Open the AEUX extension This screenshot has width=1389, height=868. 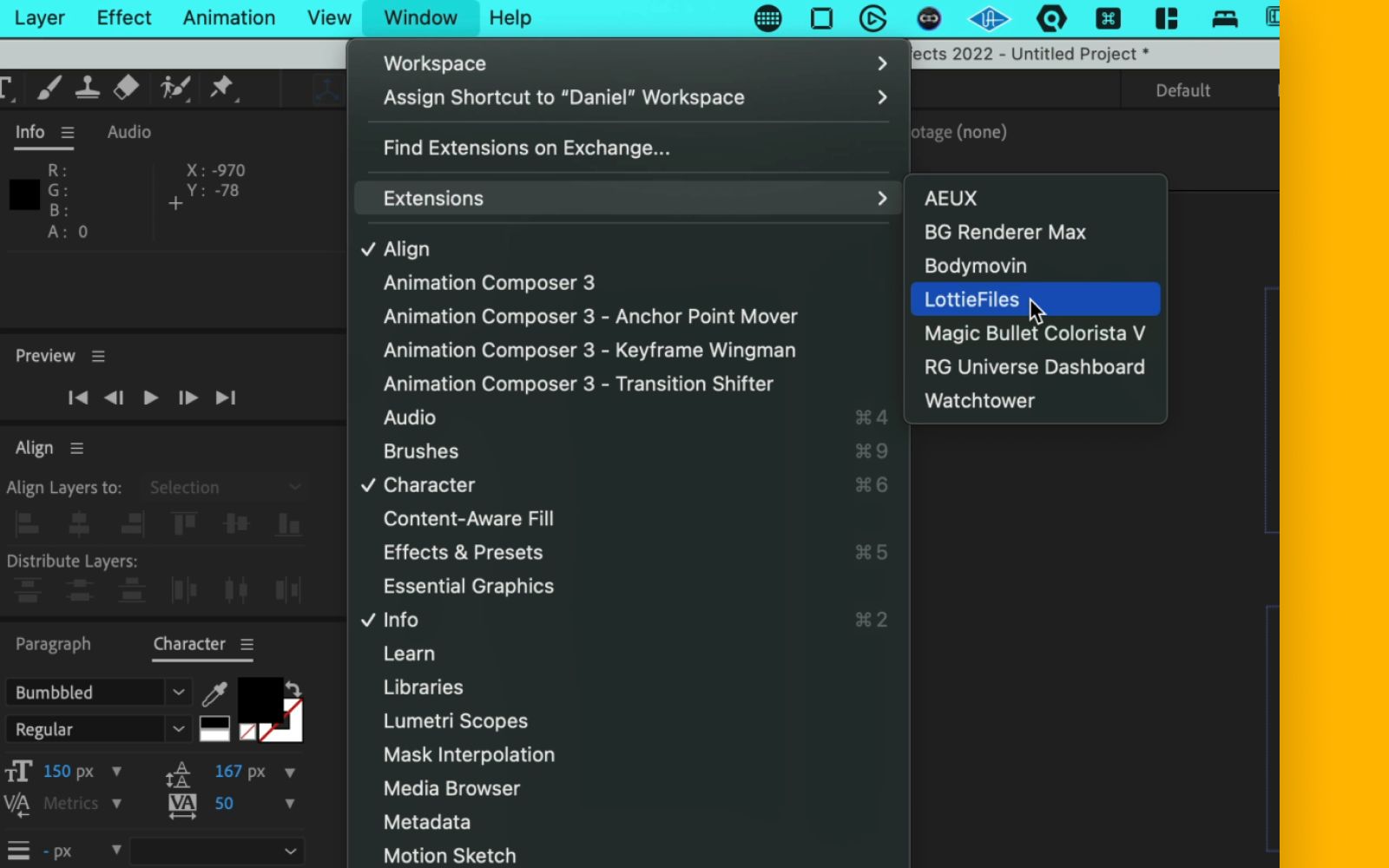click(x=1035, y=198)
